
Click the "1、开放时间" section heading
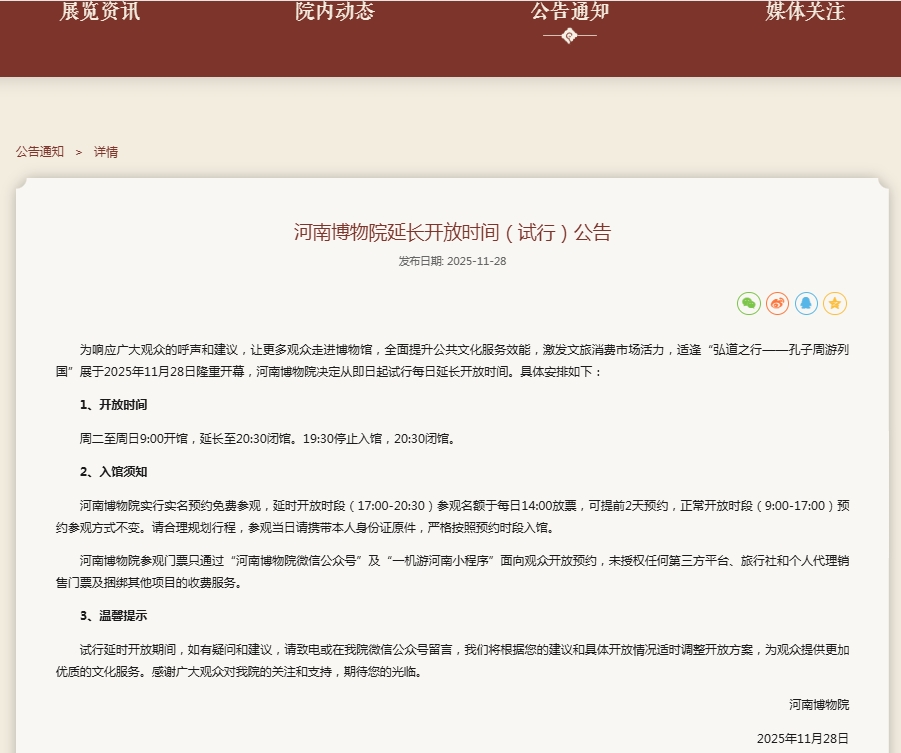tap(114, 405)
